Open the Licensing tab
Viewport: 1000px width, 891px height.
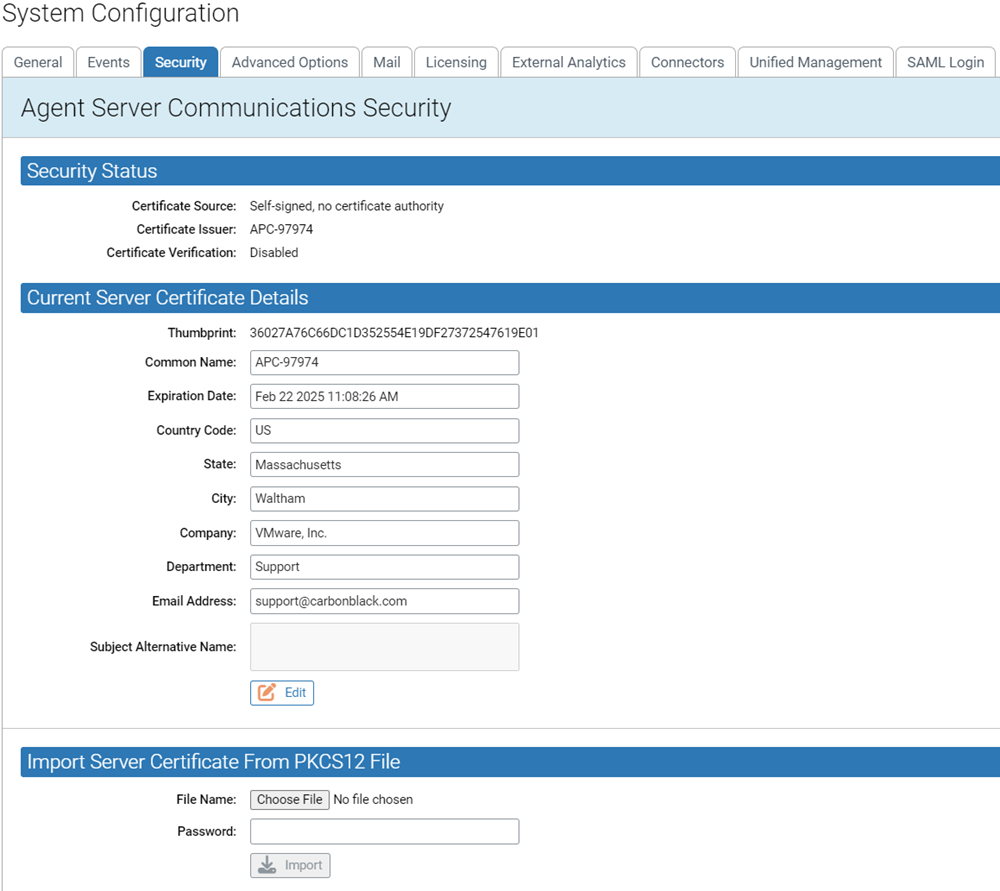(456, 61)
